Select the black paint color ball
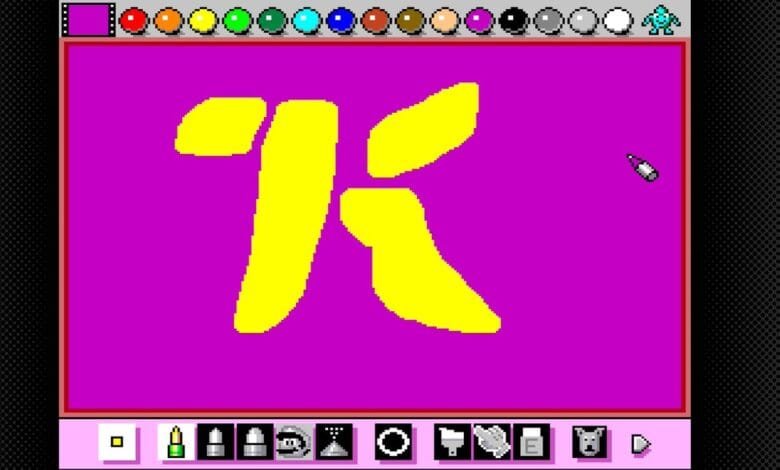 (514, 20)
